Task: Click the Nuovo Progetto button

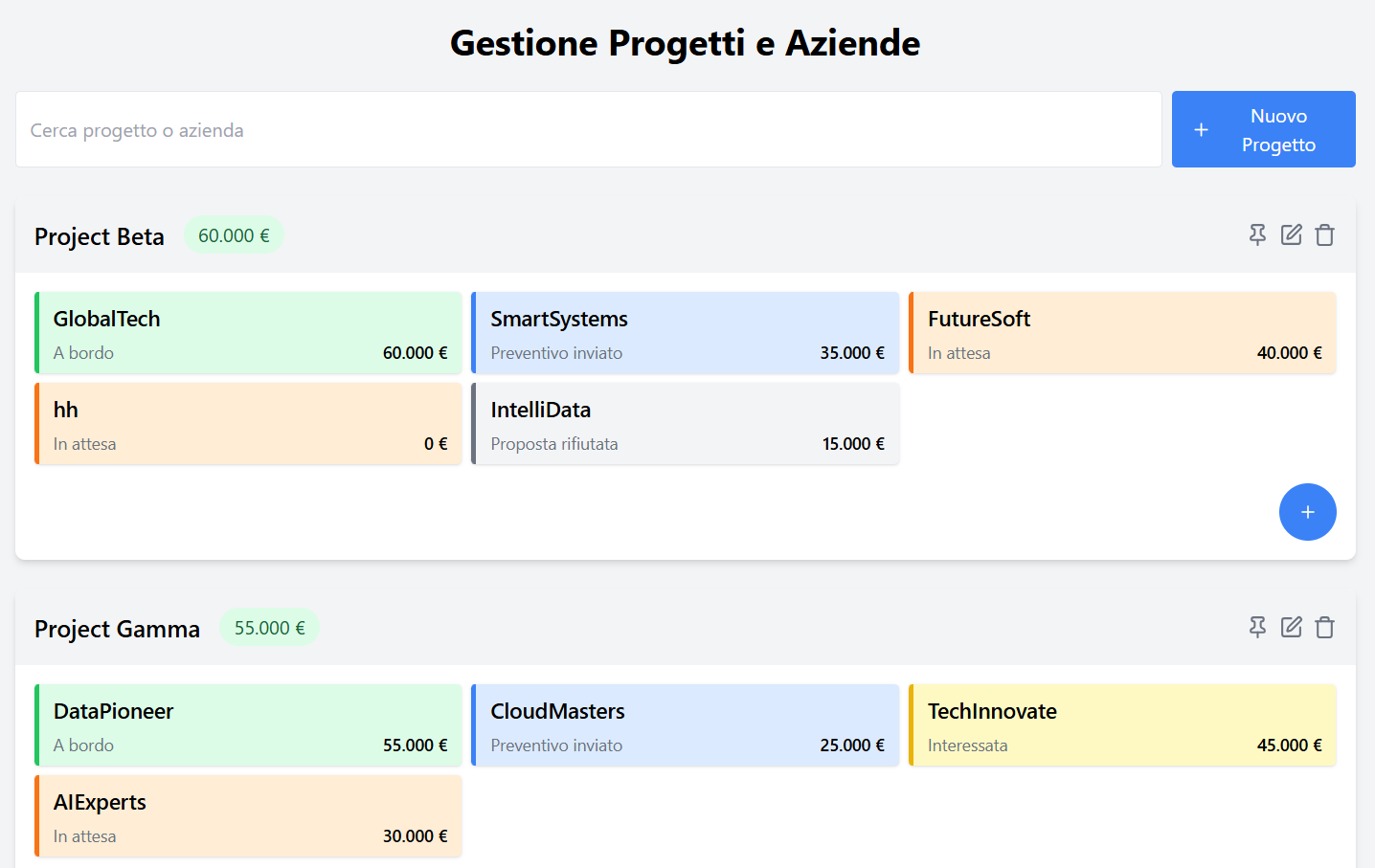Action: coord(1263,129)
